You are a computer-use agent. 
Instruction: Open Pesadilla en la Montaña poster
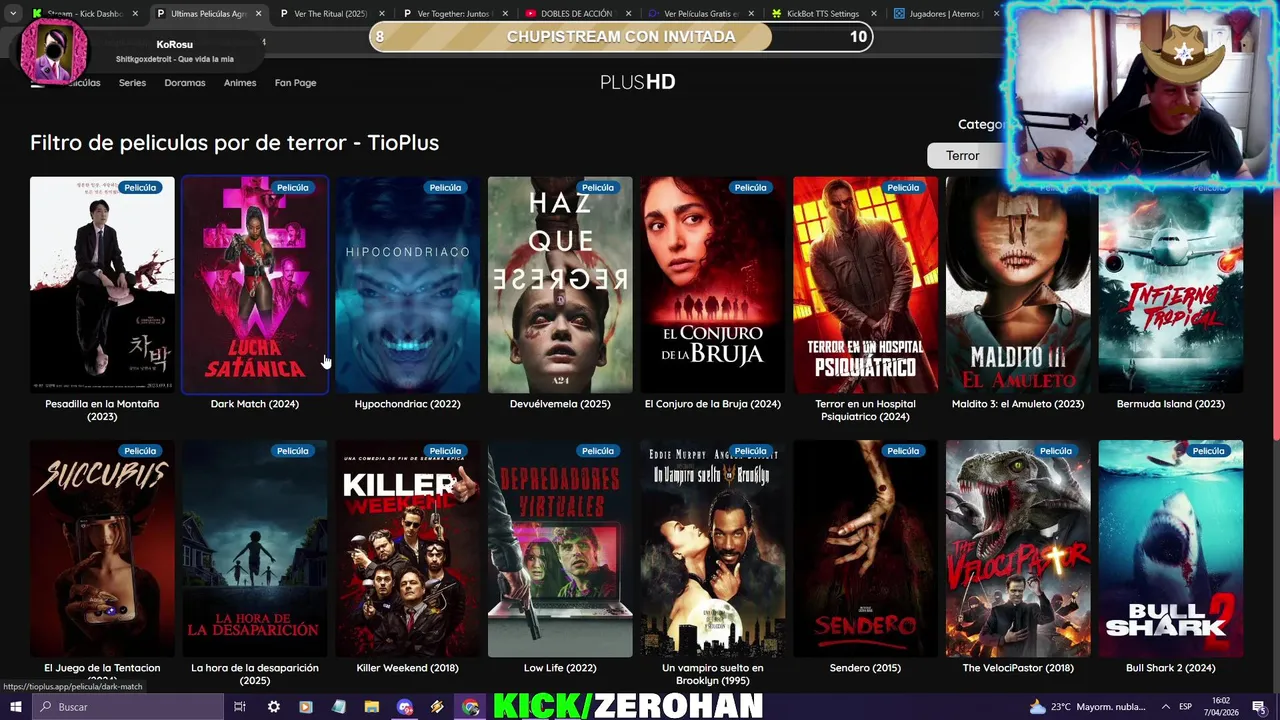[x=102, y=285]
